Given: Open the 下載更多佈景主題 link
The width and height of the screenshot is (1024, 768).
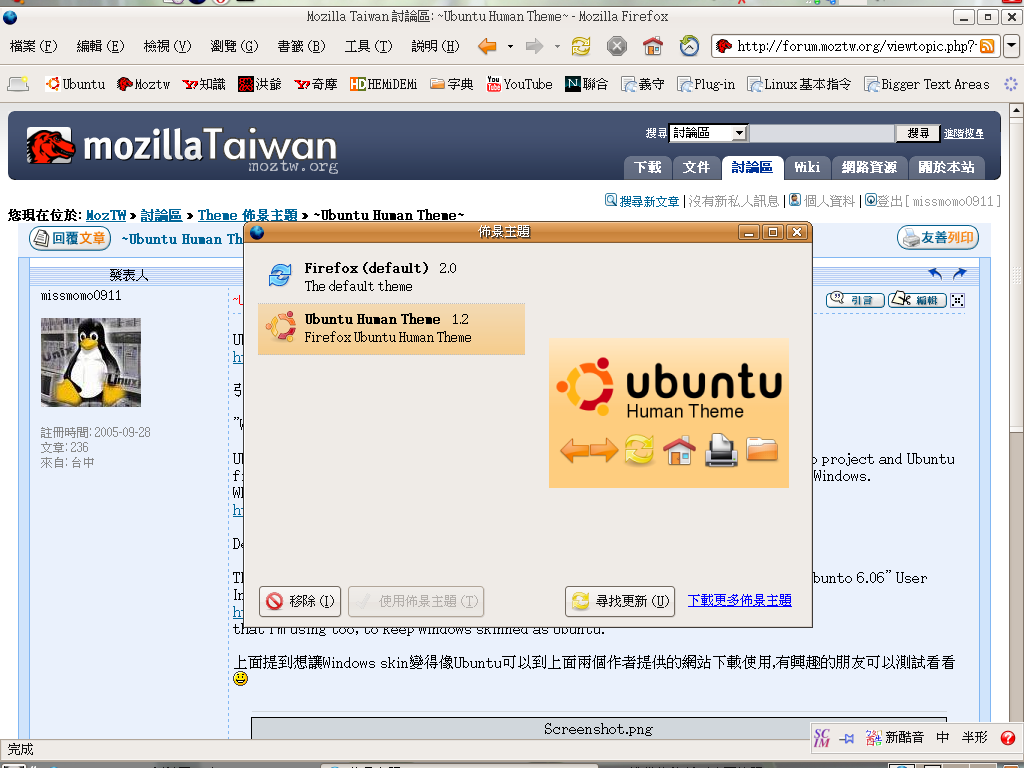Looking at the screenshot, I should click(739, 600).
